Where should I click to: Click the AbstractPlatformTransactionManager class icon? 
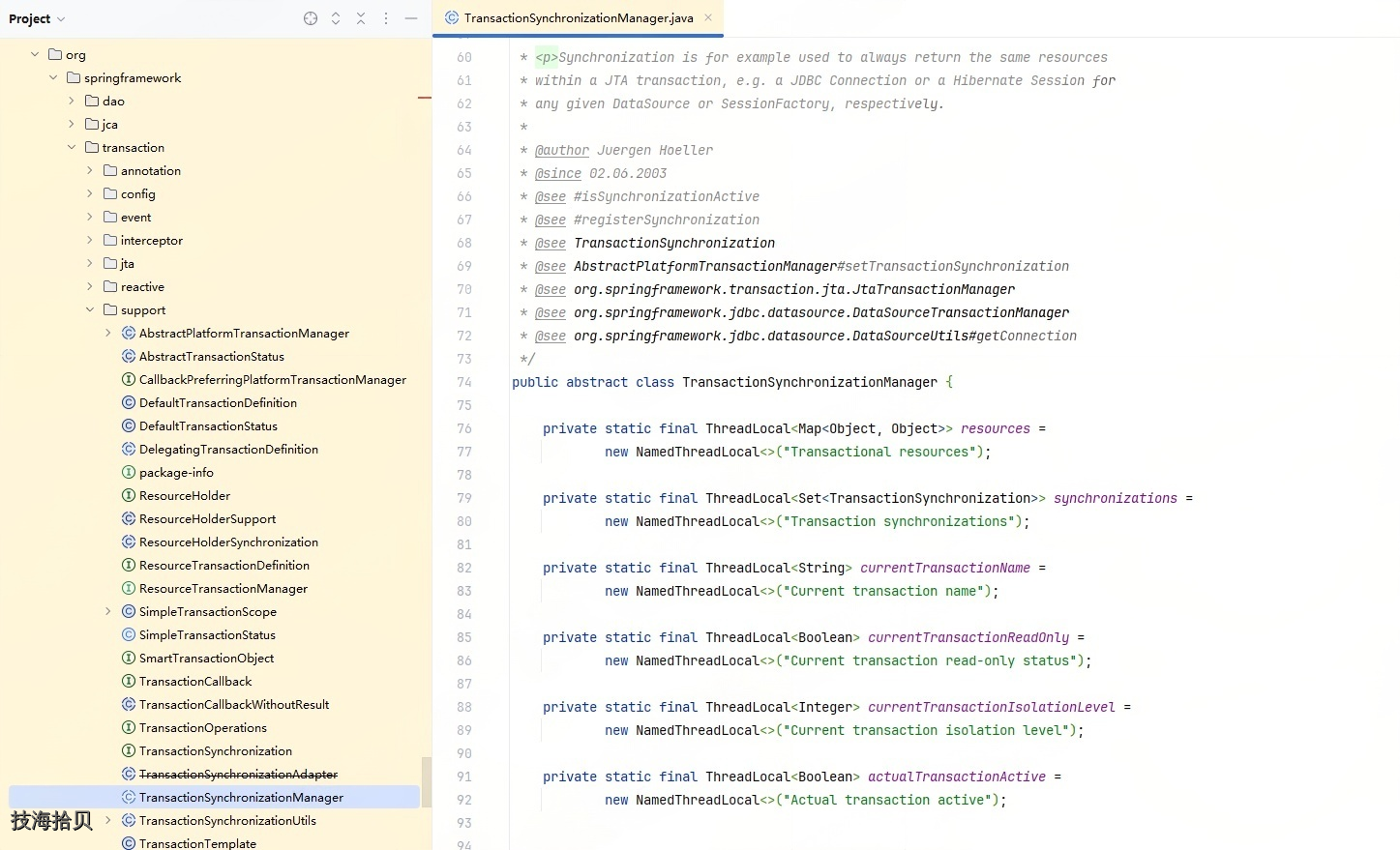coord(129,334)
